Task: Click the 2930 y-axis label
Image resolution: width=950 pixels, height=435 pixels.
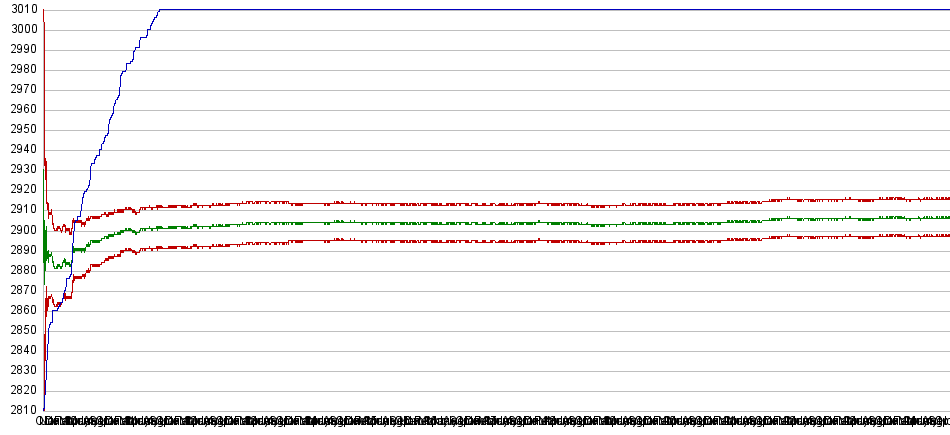Action: tap(20, 170)
